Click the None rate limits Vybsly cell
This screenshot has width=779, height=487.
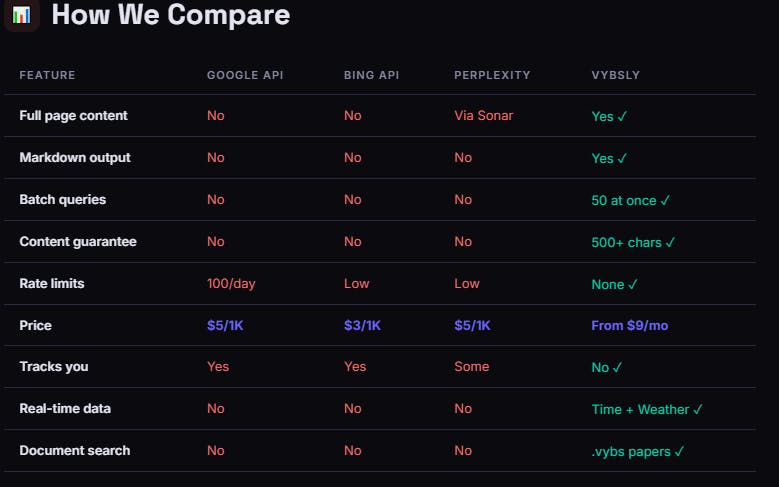[x=614, y=284]
